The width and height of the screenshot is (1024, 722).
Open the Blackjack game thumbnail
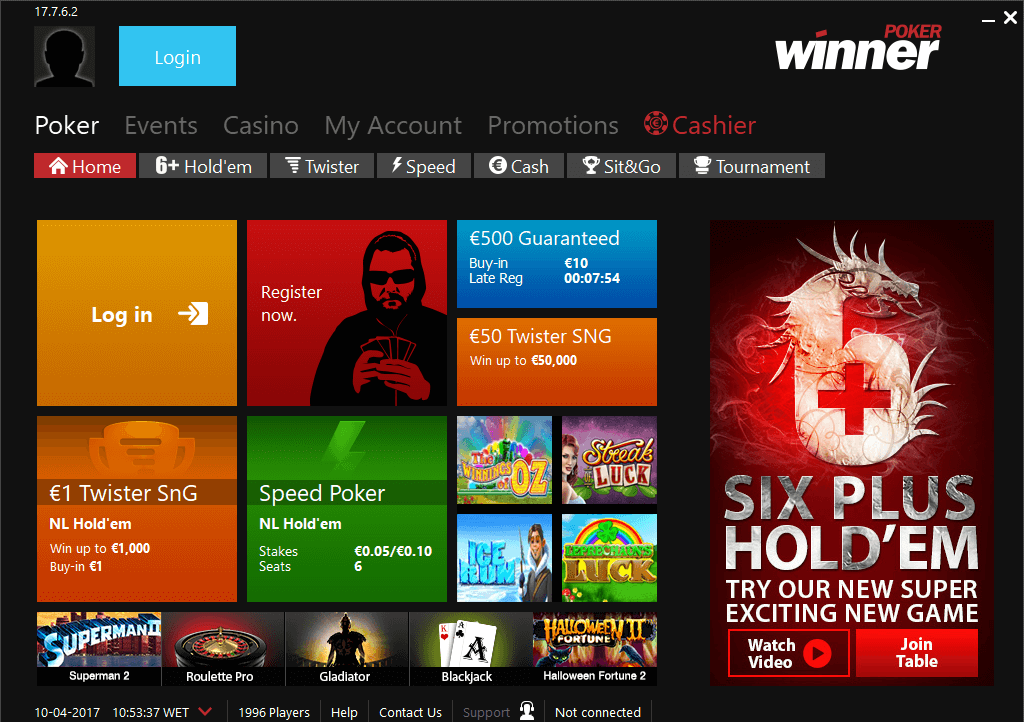coord(471,649)
